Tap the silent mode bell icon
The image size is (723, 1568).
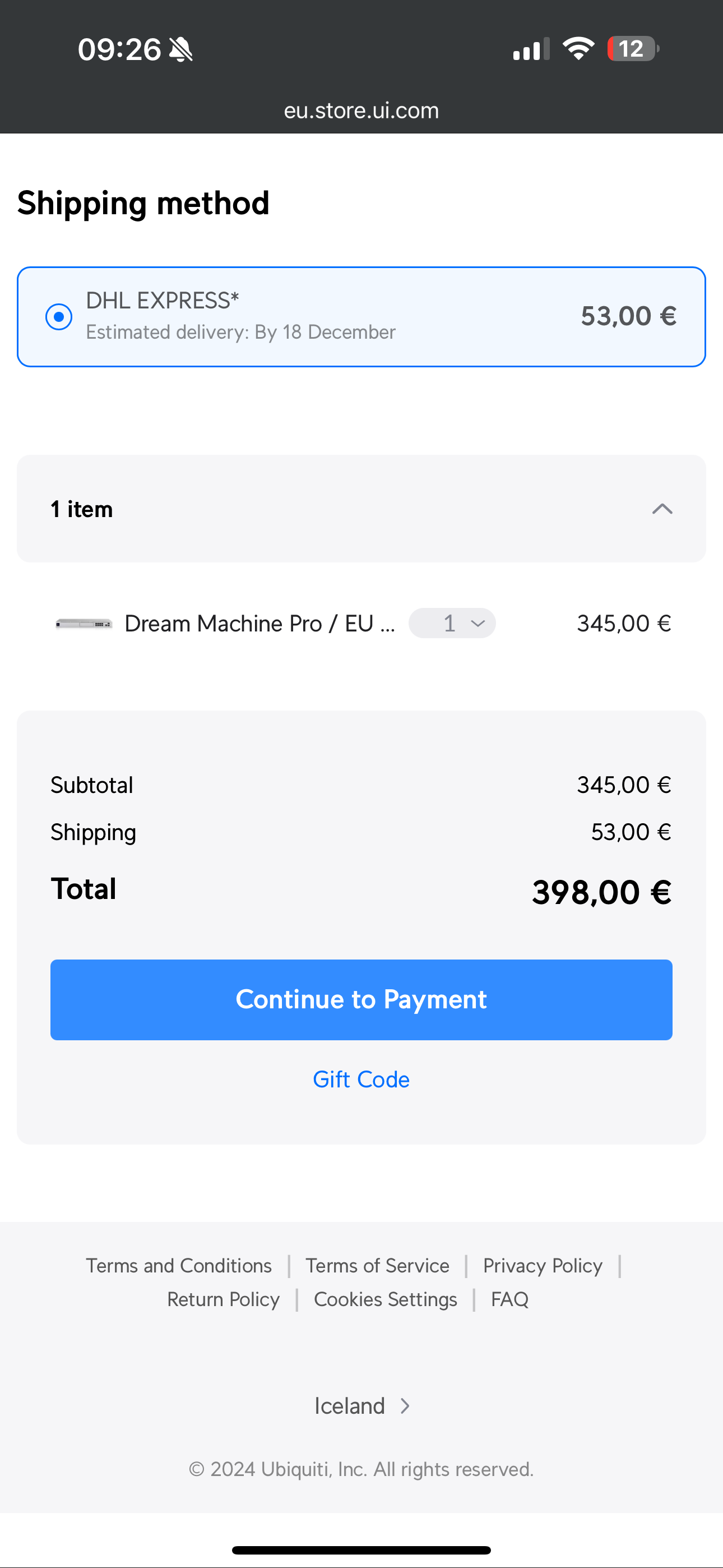pyautogui.click(x=180, y=49)
